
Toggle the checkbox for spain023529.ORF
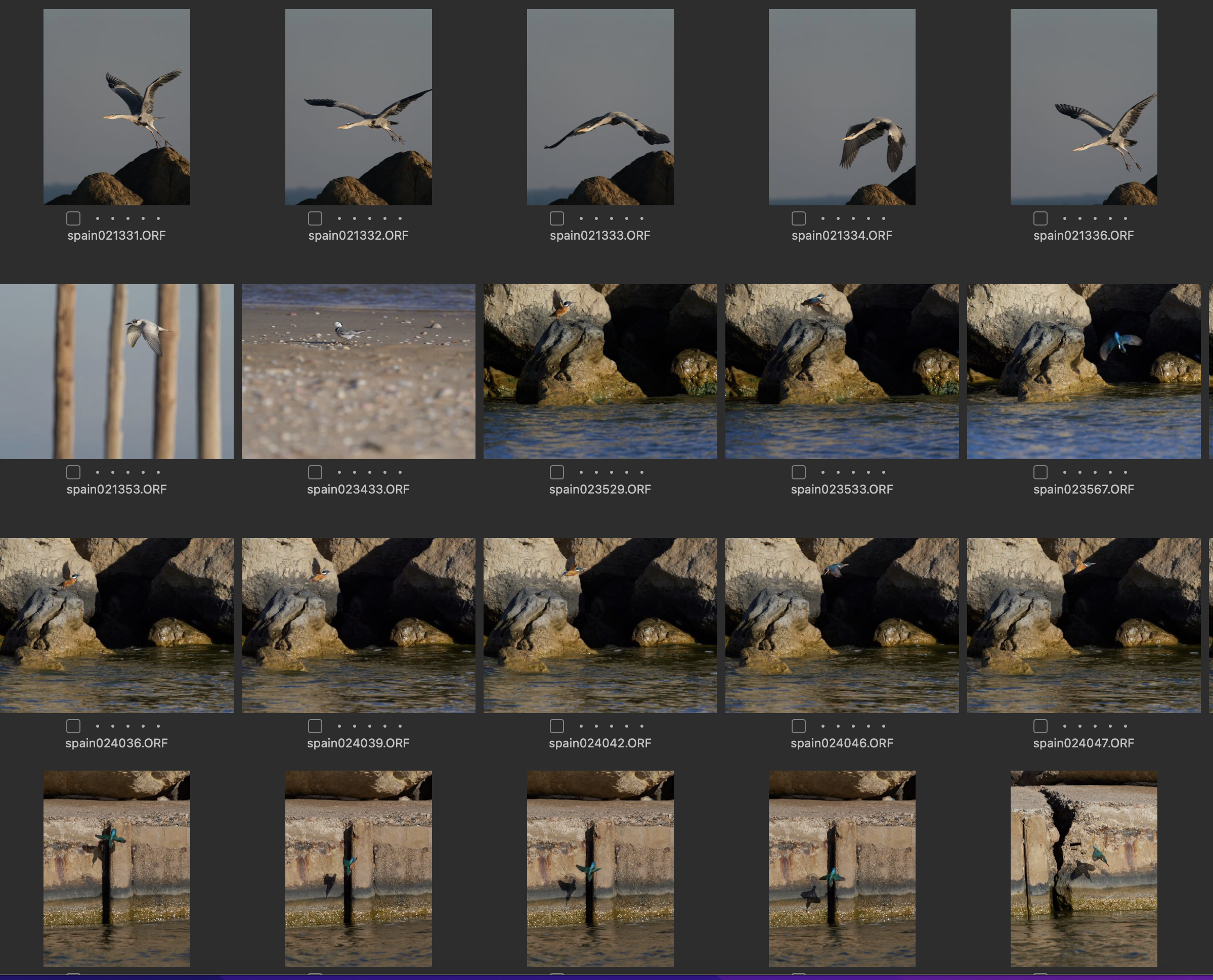coord(557,472)
